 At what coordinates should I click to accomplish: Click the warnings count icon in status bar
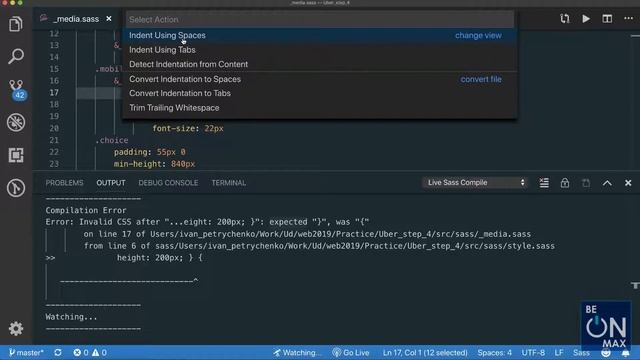(99, 353)
